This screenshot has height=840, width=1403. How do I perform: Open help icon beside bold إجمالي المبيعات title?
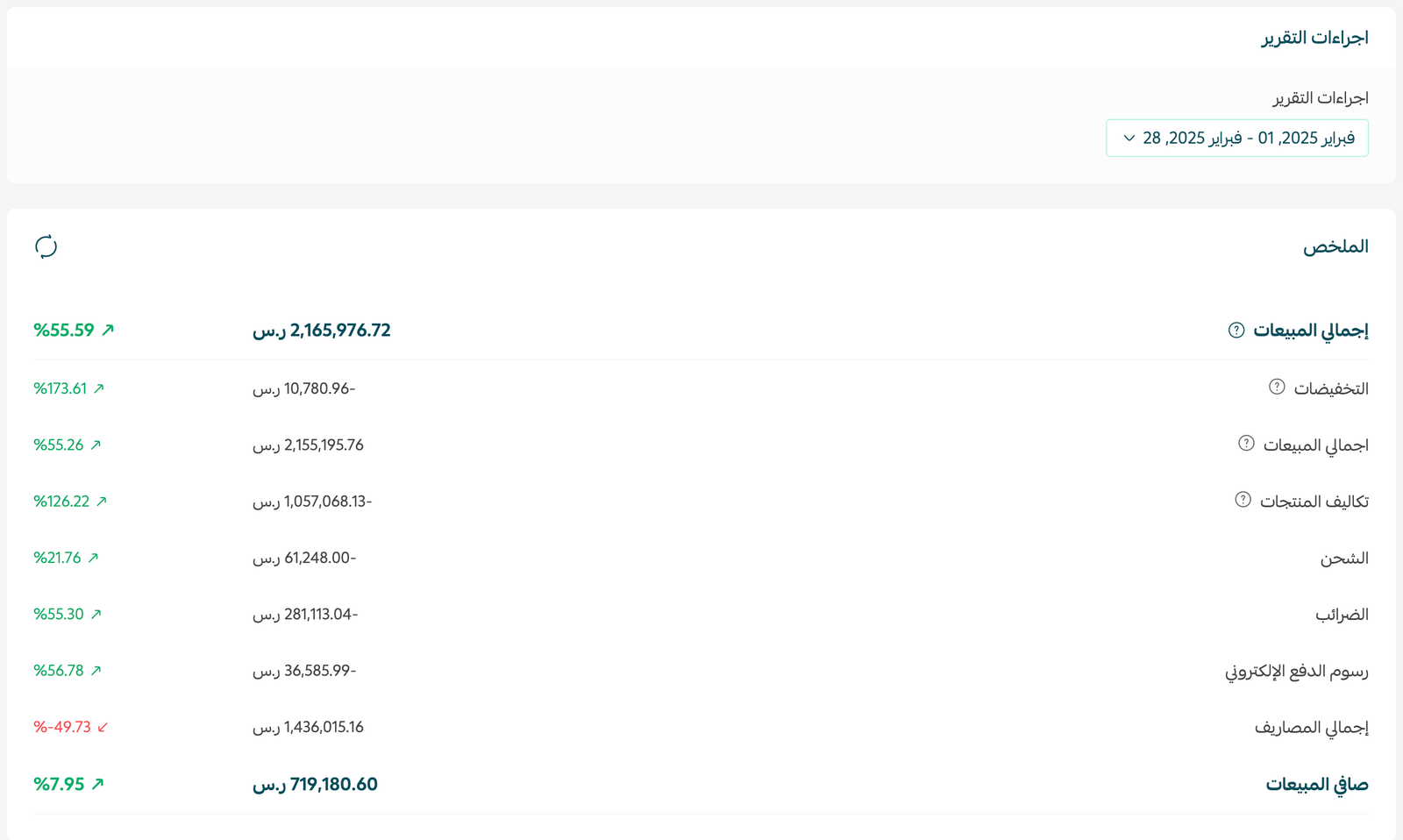click(x=1236, y=331)
